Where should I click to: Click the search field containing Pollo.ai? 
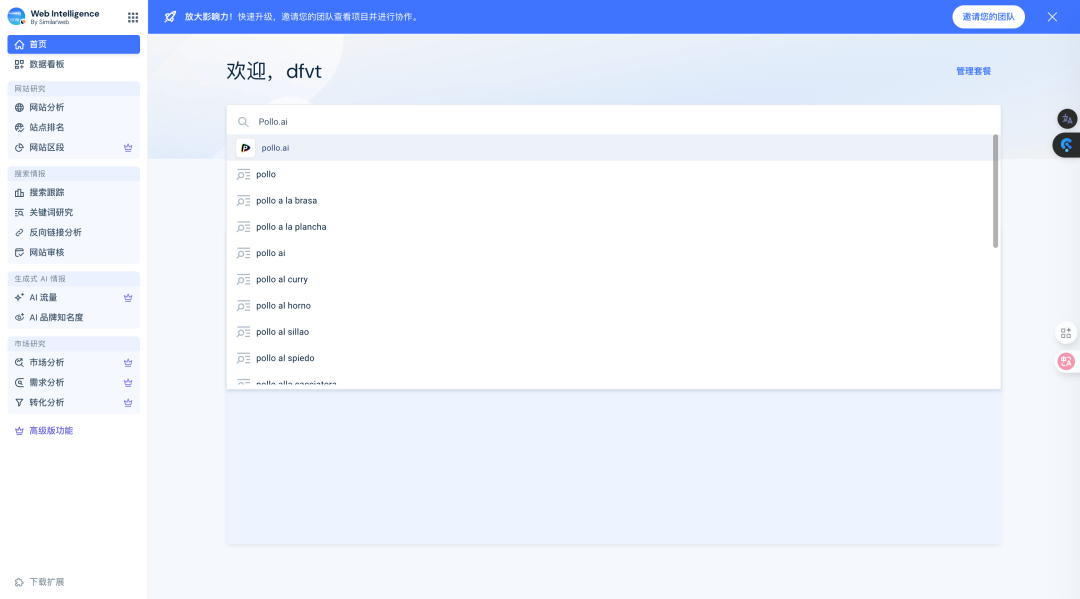pos(614,121)
